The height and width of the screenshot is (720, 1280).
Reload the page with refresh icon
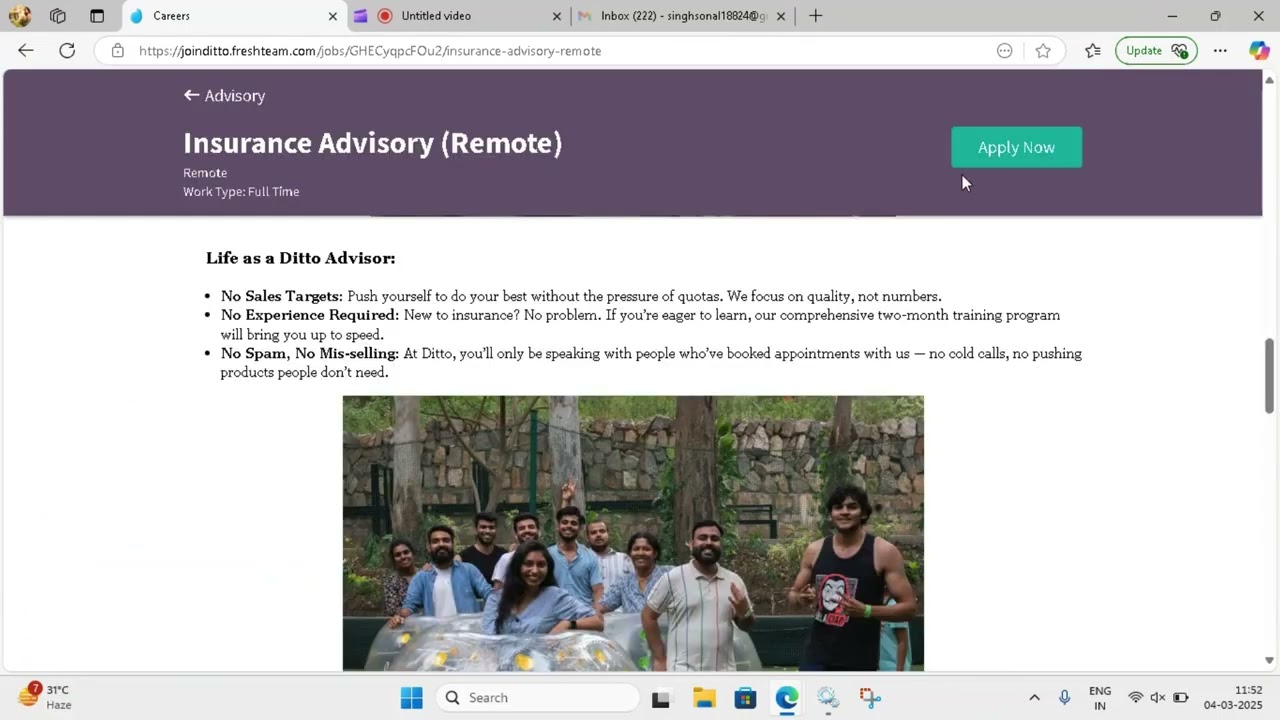[67, 51]
